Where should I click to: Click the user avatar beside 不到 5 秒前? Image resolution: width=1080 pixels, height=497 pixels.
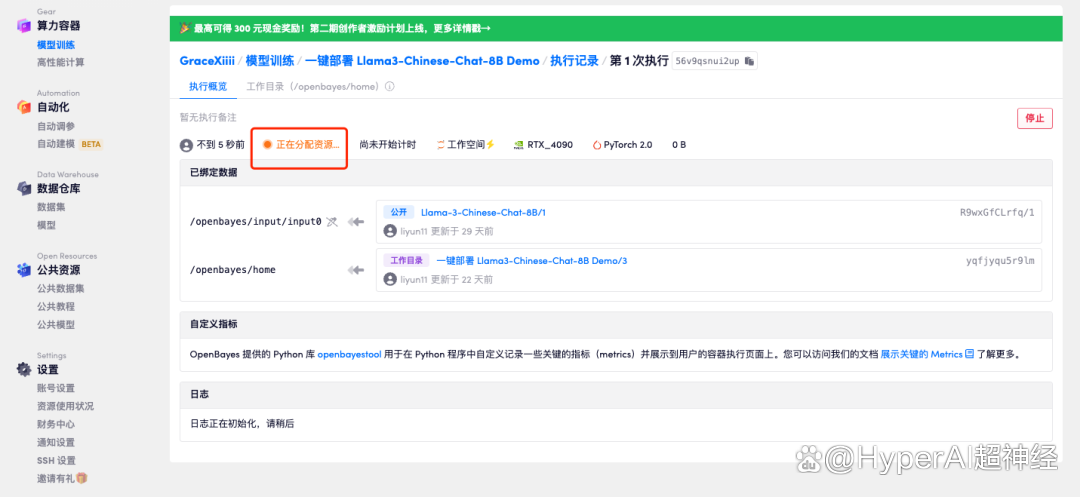(x=186, y=145)
